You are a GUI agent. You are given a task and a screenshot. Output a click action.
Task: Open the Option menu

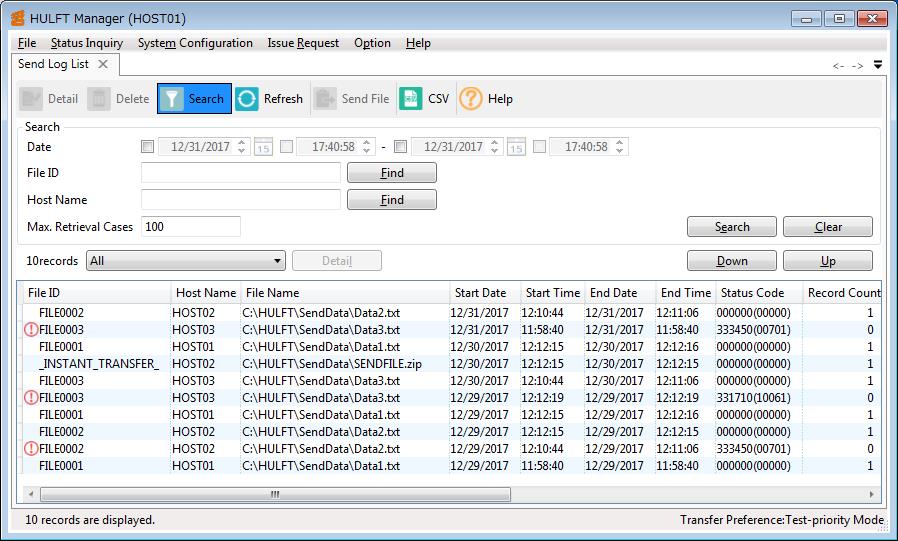click(372, 43)
